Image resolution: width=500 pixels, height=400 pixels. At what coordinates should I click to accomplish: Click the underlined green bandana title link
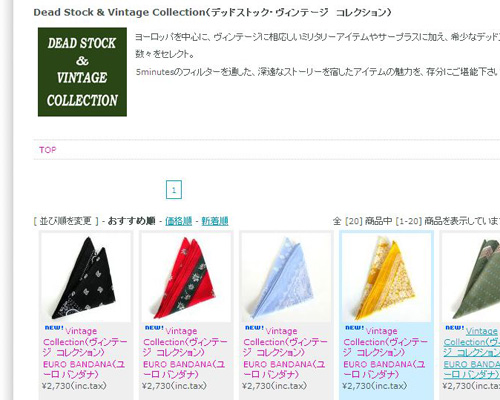pos(472,353)
